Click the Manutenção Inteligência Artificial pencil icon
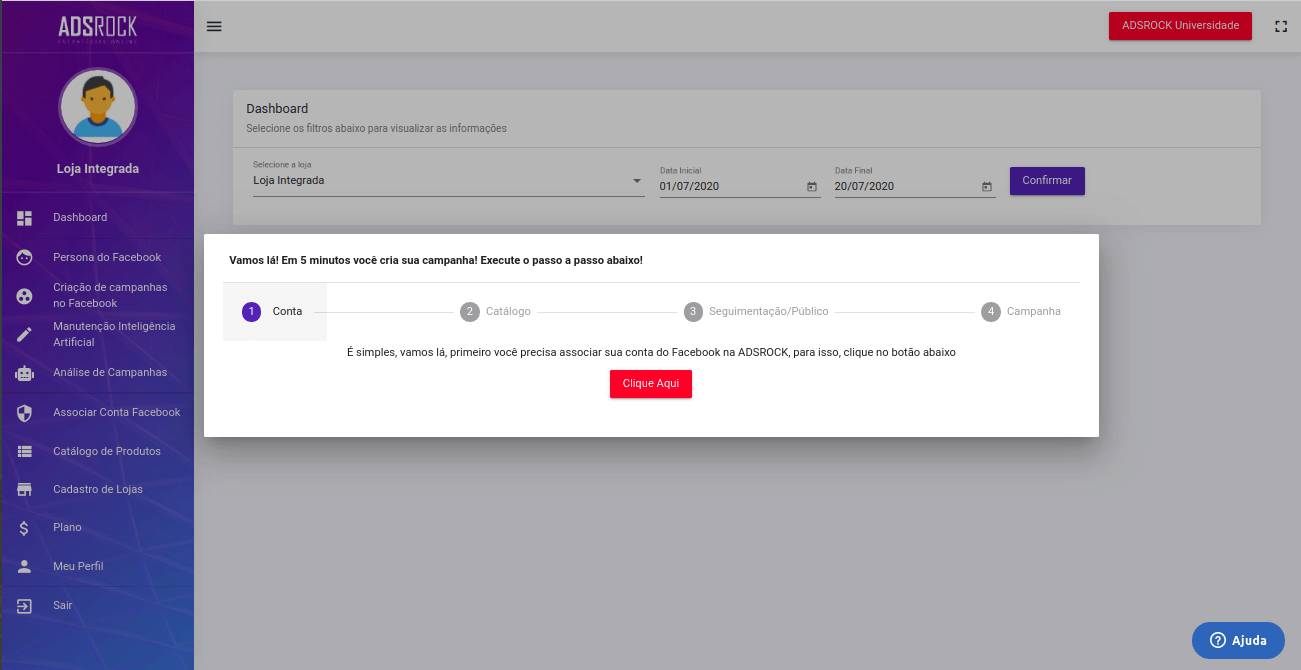The width and height of the screenshot is (1301, 670). (25, 335)
